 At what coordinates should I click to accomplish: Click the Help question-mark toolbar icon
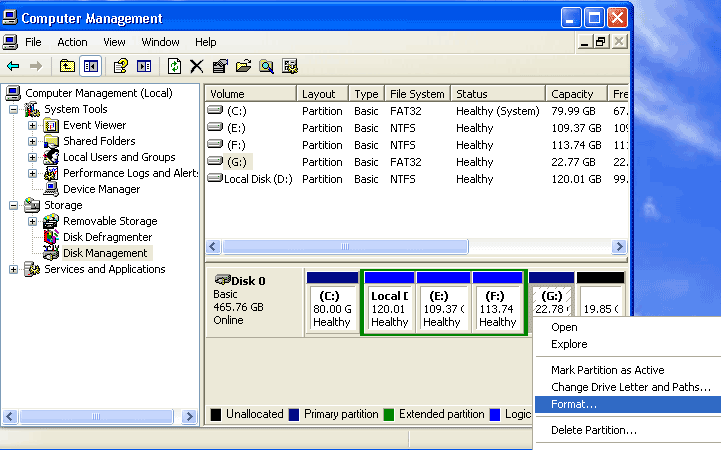pyautogui.click(x=120, y=67)
